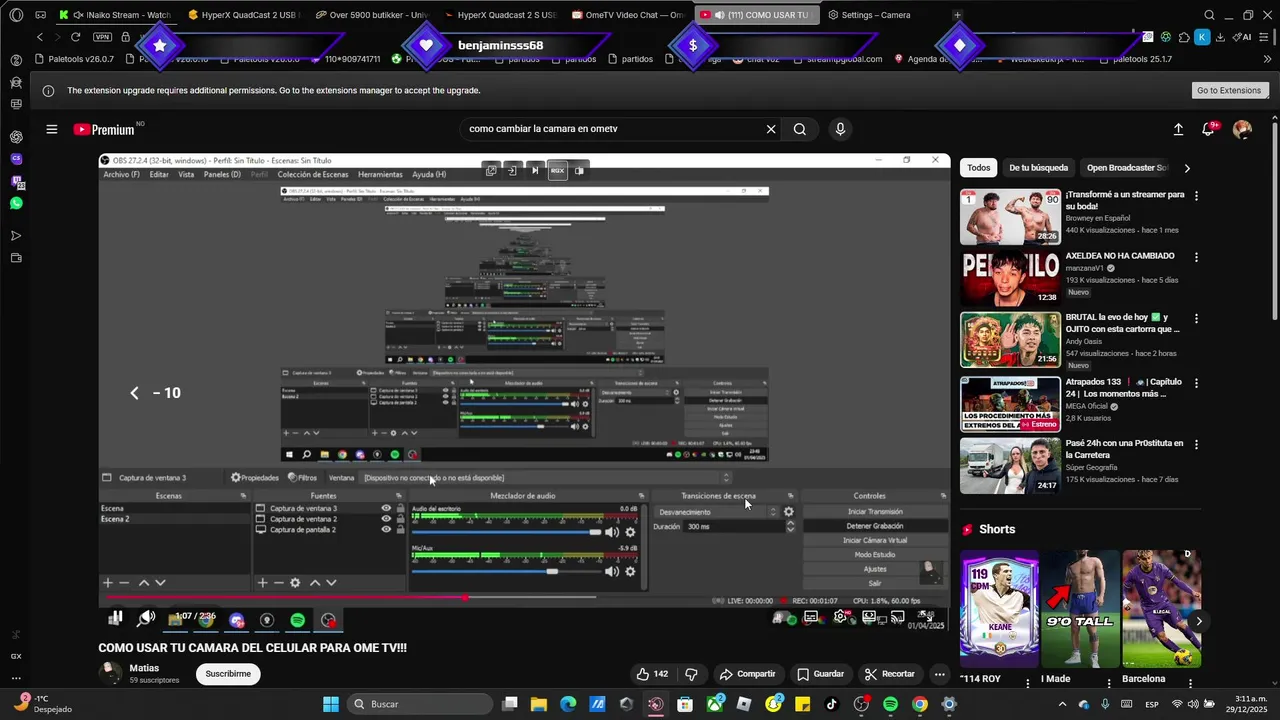Mute the 'Audio del escritorio' speaker icon
This screenshot has width=1280, height=720.
[612, 532]
